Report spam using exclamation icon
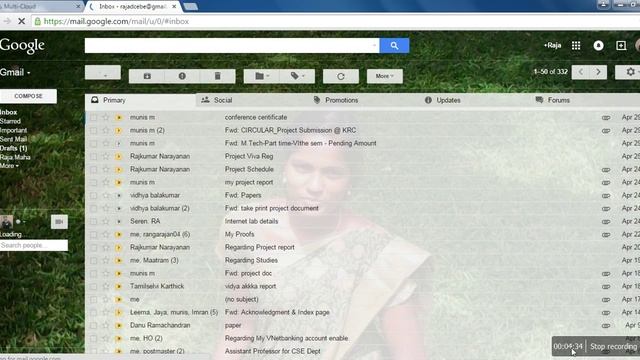 tap(182, 76)
